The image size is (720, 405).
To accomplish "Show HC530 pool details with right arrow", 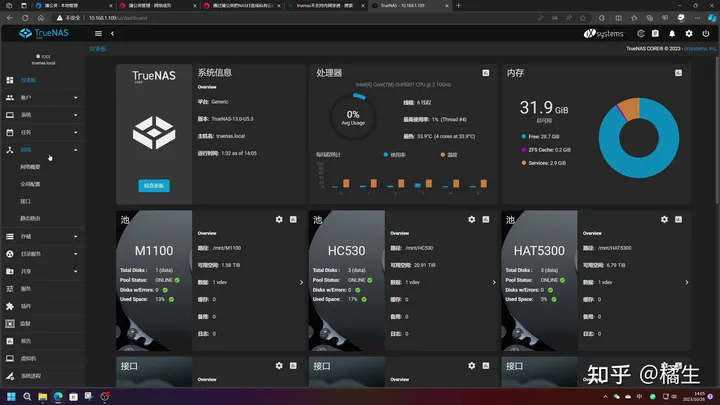I will click(x=494, y=282).
